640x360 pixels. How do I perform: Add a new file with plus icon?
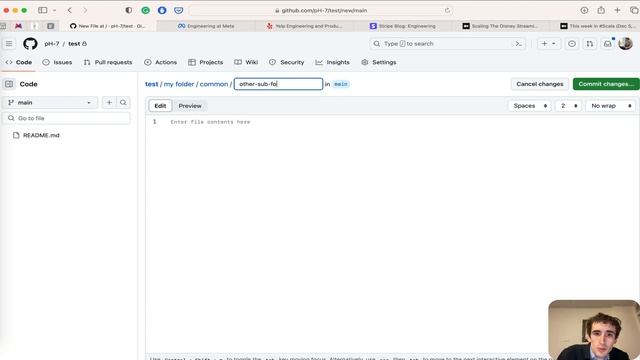[109, 102]
